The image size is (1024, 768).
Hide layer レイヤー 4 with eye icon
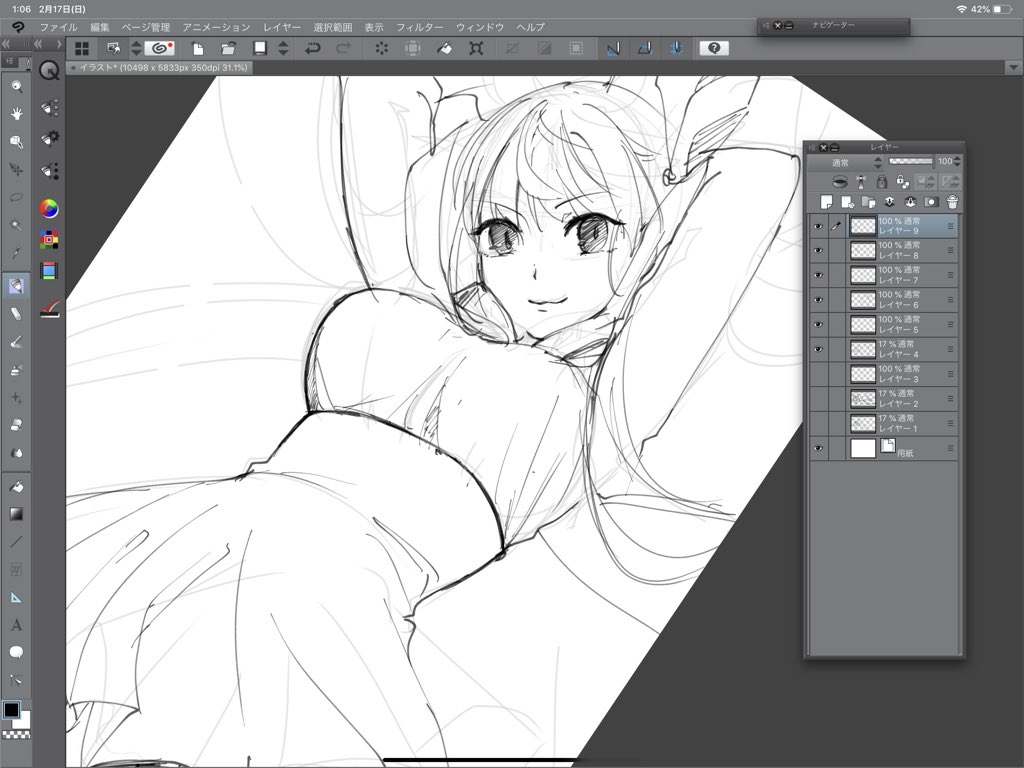coord(818,349)
